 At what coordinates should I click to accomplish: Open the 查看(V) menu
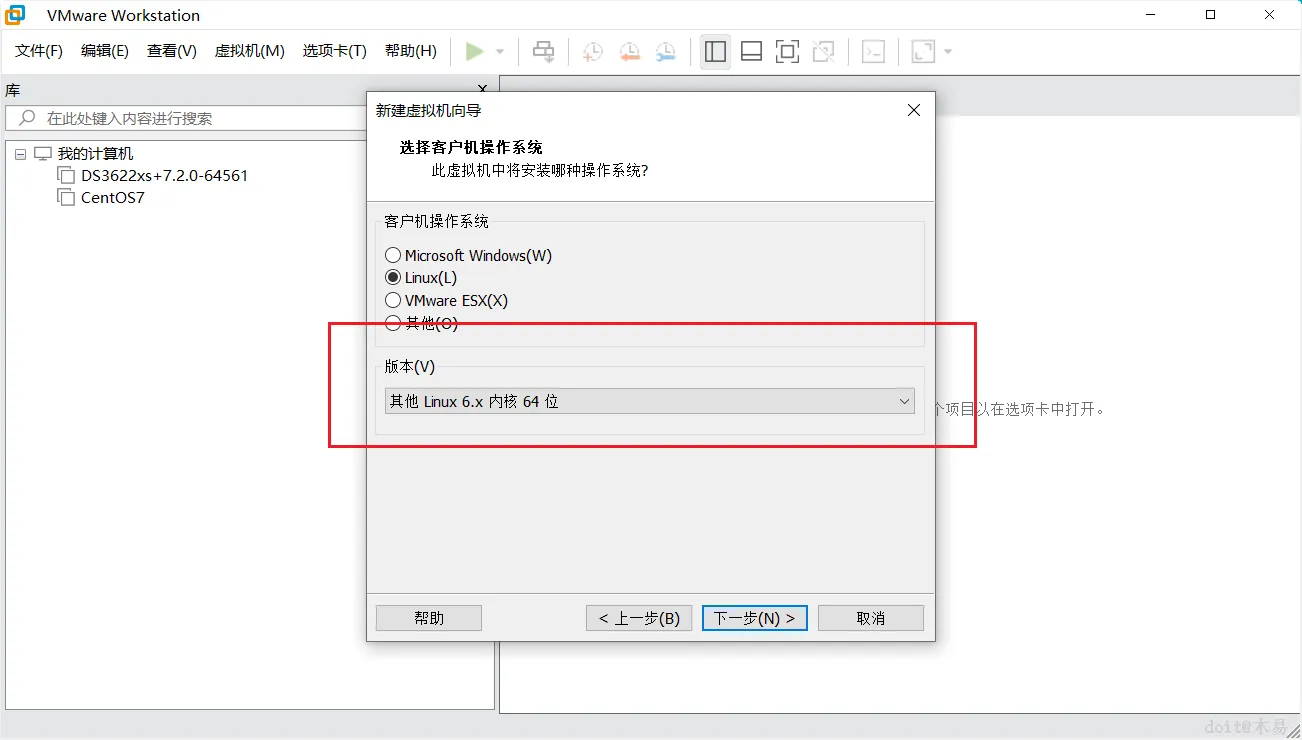(x=172, y=51)
